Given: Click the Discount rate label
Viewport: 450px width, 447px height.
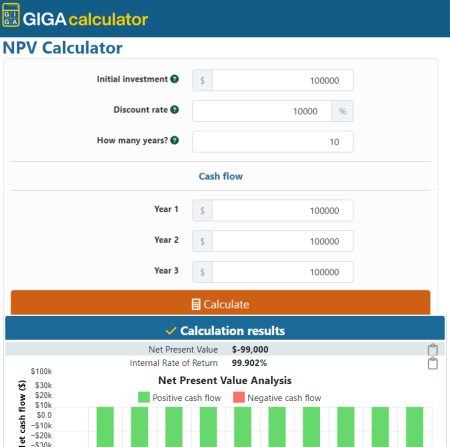Looking at the screenshot, I should click(x=141, y=110).
